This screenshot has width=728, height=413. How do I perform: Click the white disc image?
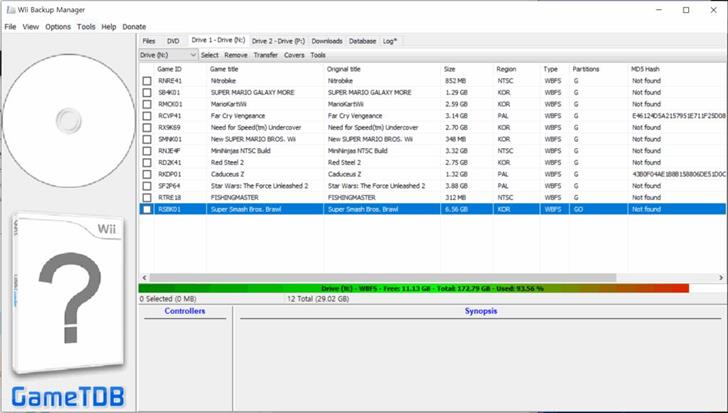(69, 121)
